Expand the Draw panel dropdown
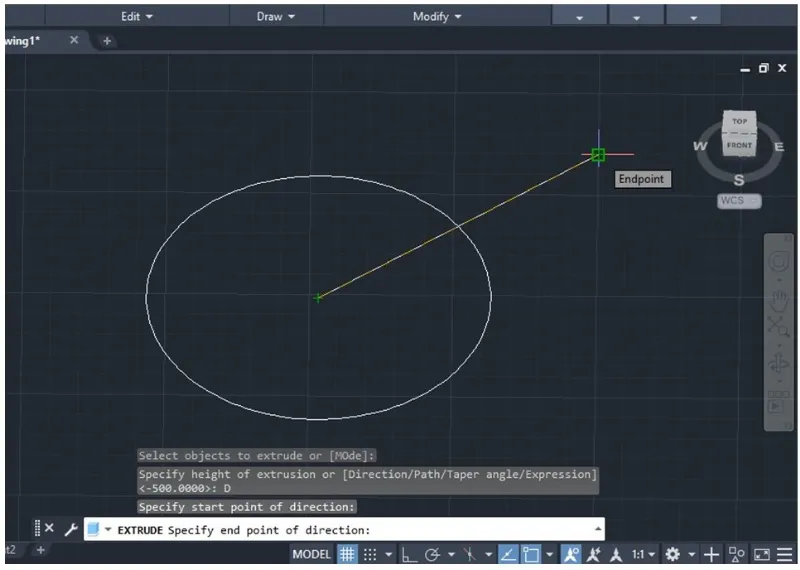Image resolution: width=800 pixels, height=570 pixels. [x=276, y=16]
